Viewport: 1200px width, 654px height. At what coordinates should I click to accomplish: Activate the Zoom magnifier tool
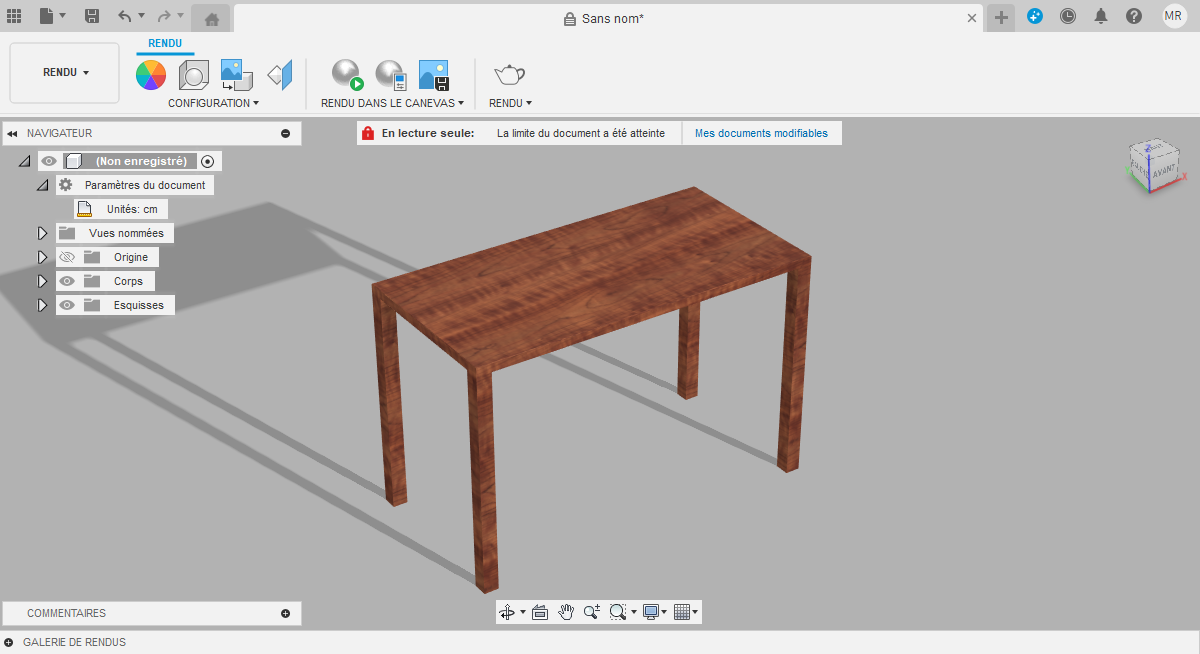[592, 611]
